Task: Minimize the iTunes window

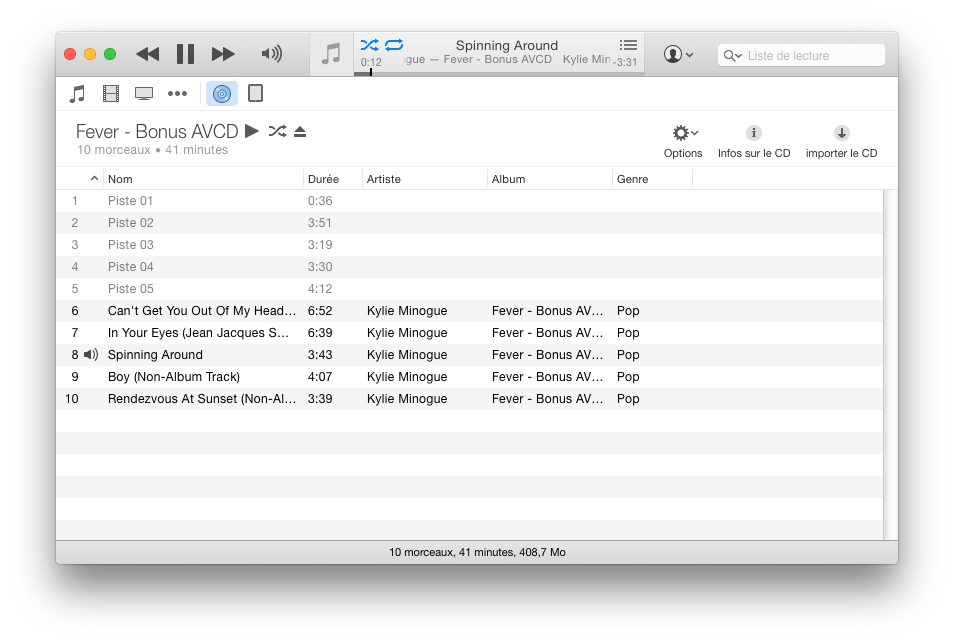Action: point(90,54)
